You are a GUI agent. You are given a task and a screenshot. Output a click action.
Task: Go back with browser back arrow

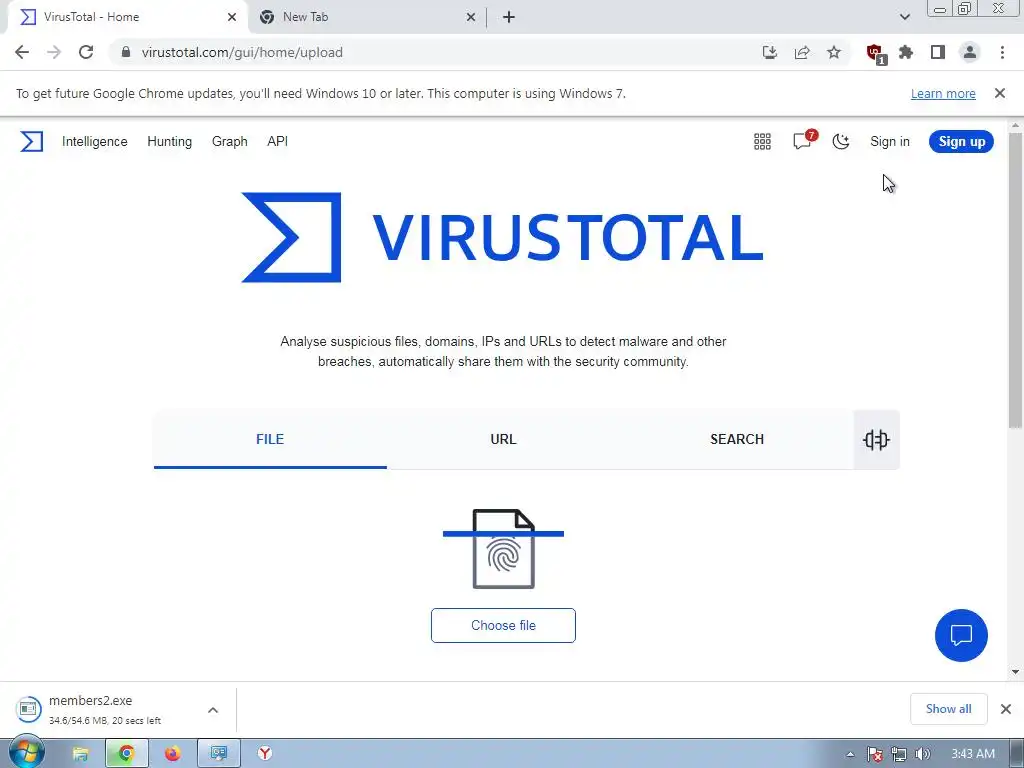[x=22, y=52]
